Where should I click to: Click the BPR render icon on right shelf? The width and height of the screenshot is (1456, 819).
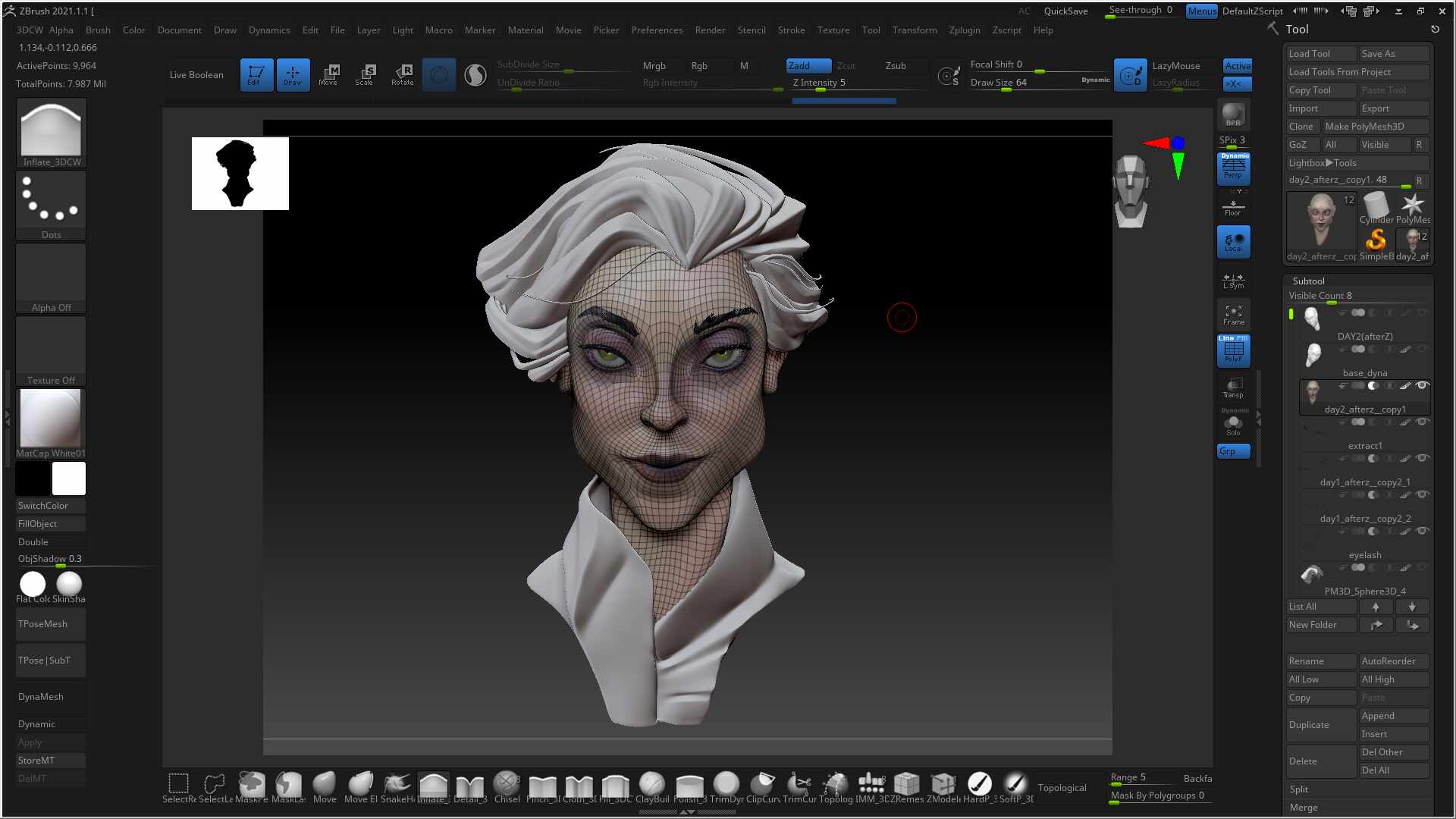pyautogui.click(x=1233, y=115)
